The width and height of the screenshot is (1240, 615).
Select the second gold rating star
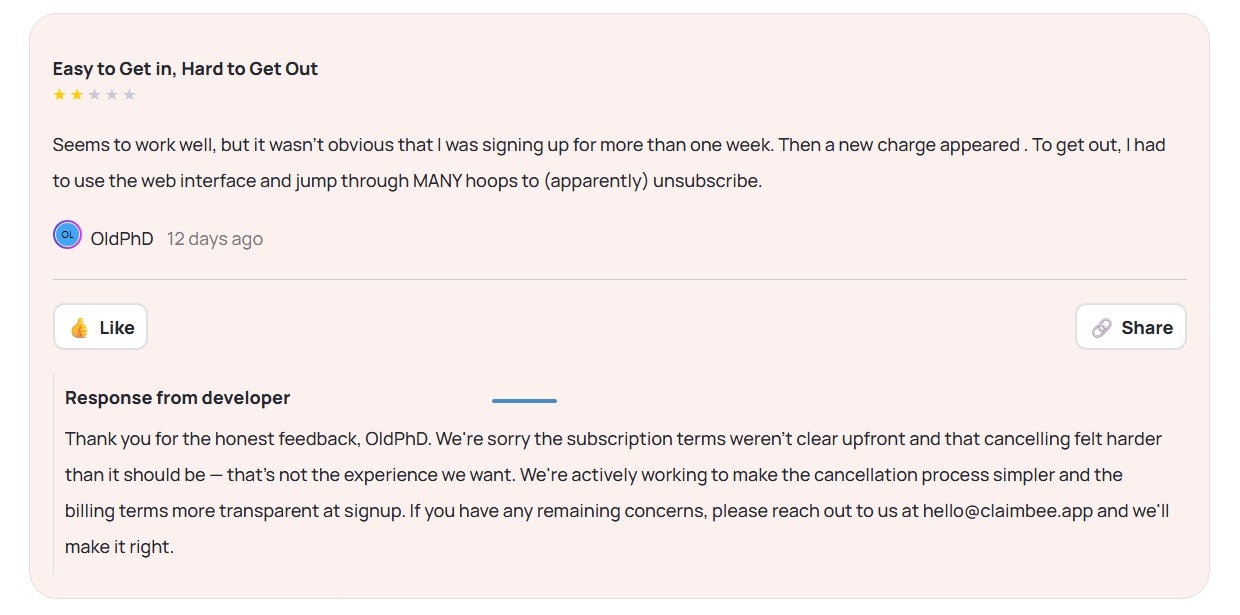(x=77, y=95)
